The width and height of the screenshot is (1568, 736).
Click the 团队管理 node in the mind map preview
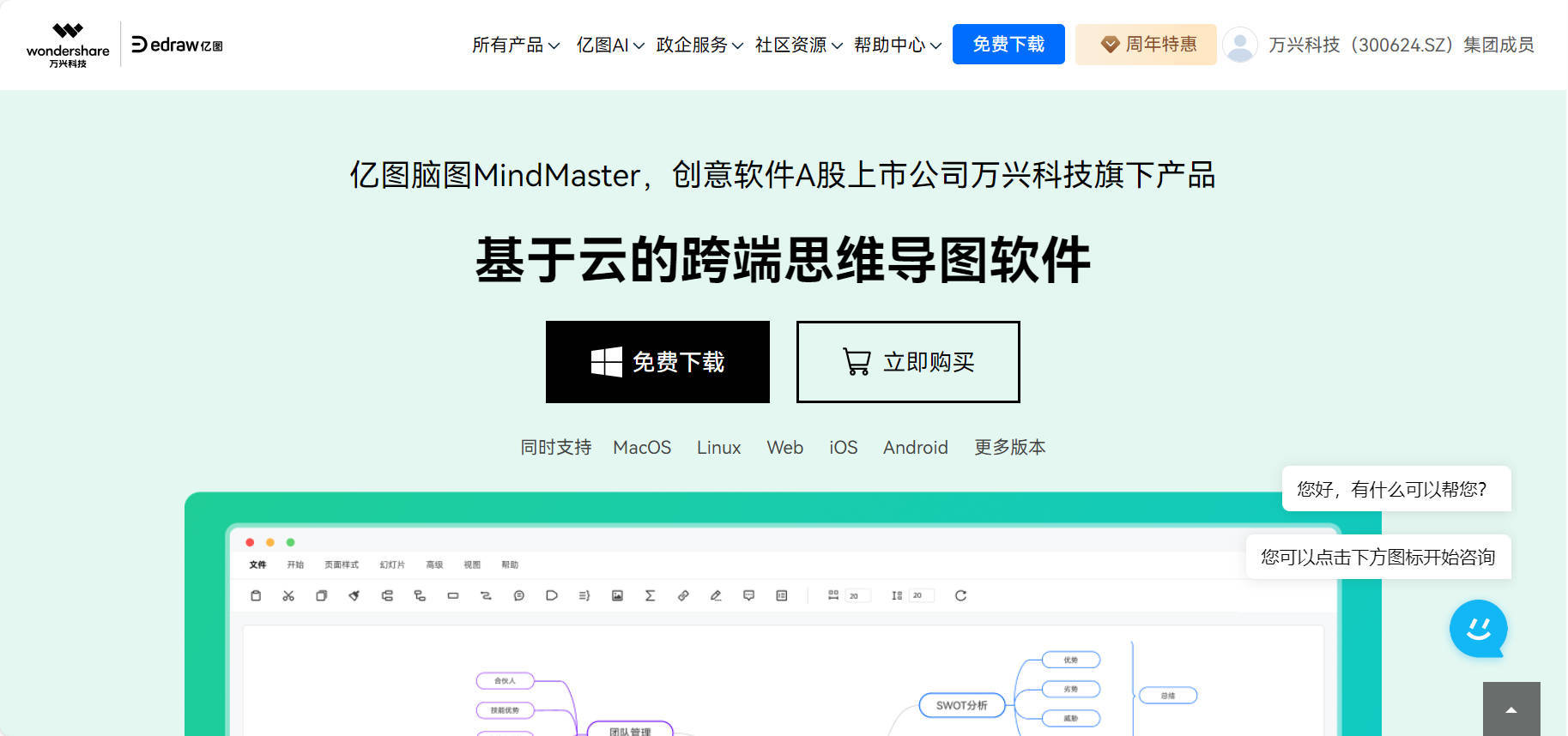[x=630, y=730]
